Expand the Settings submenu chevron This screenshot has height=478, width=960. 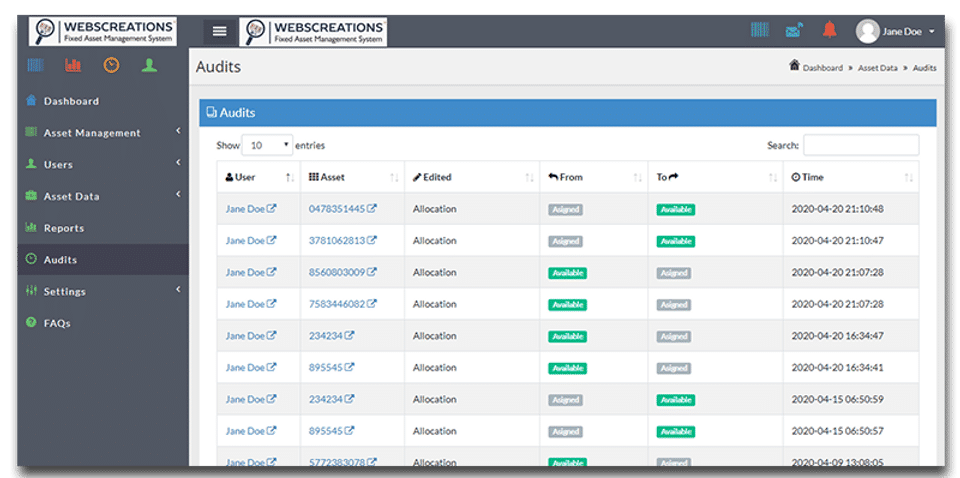178,289
